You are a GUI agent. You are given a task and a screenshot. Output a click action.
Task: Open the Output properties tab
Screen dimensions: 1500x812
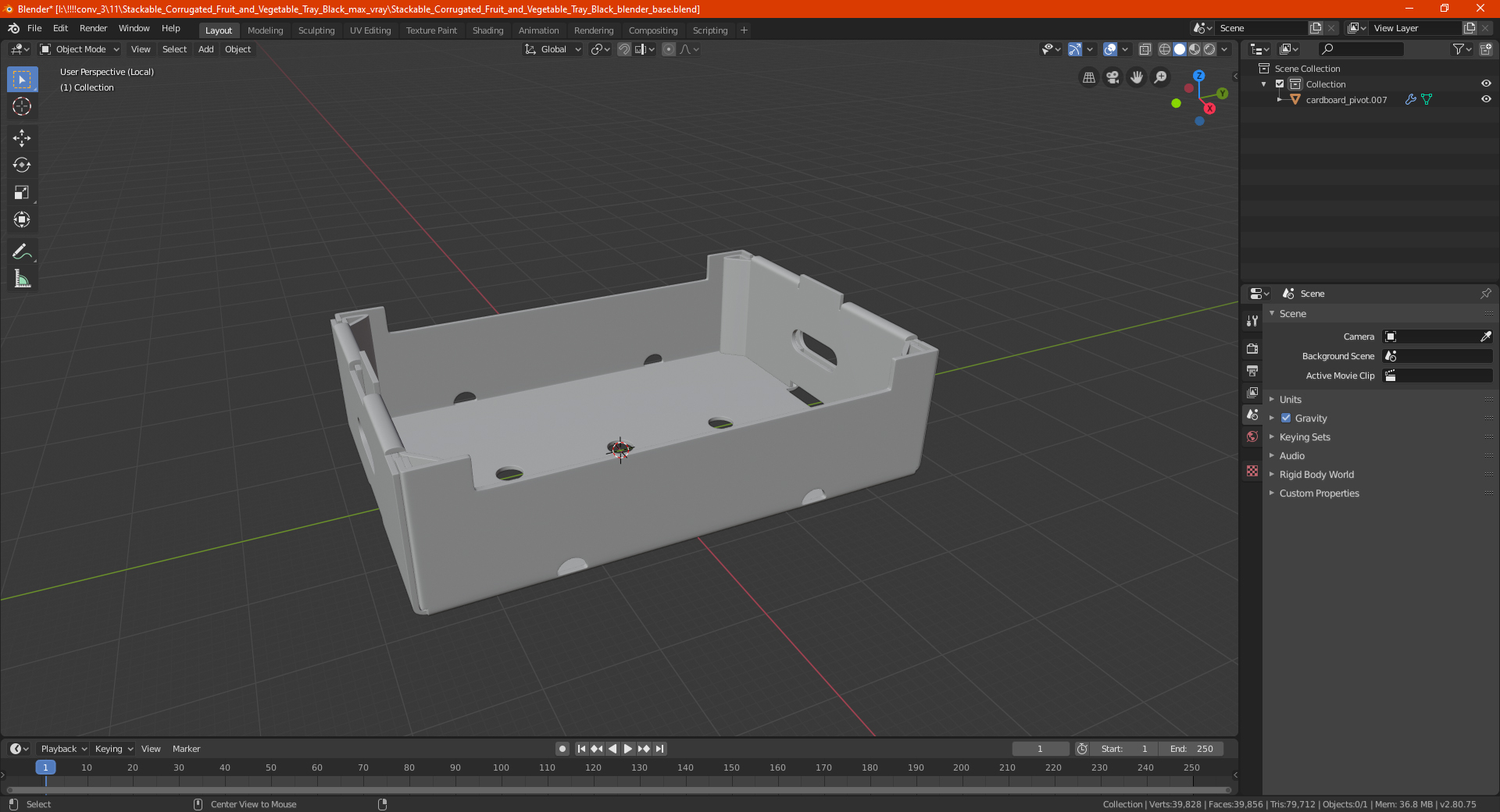coord(1252,370)
